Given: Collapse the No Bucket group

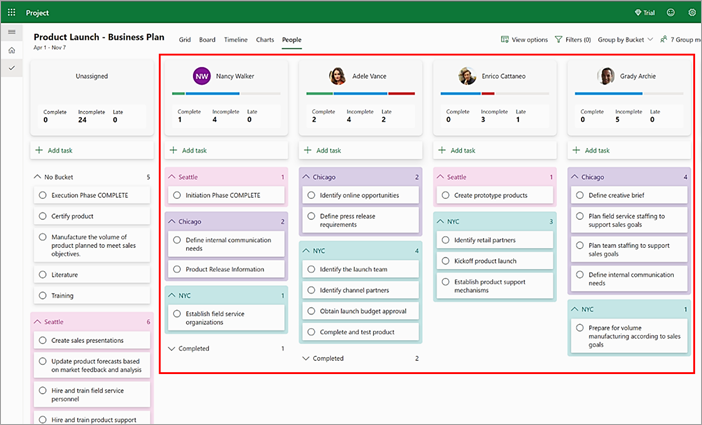Looking at the screenshot, I should coord(37,177).
